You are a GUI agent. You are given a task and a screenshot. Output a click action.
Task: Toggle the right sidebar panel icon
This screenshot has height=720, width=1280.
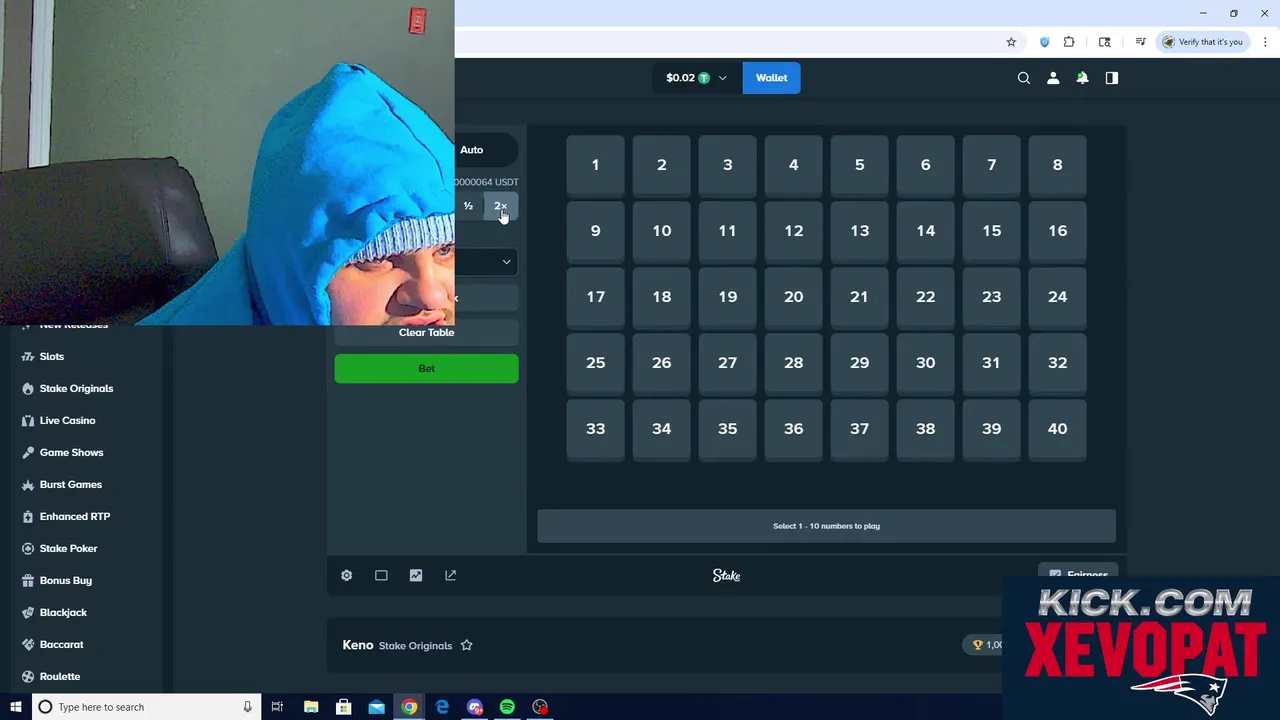1111,78
